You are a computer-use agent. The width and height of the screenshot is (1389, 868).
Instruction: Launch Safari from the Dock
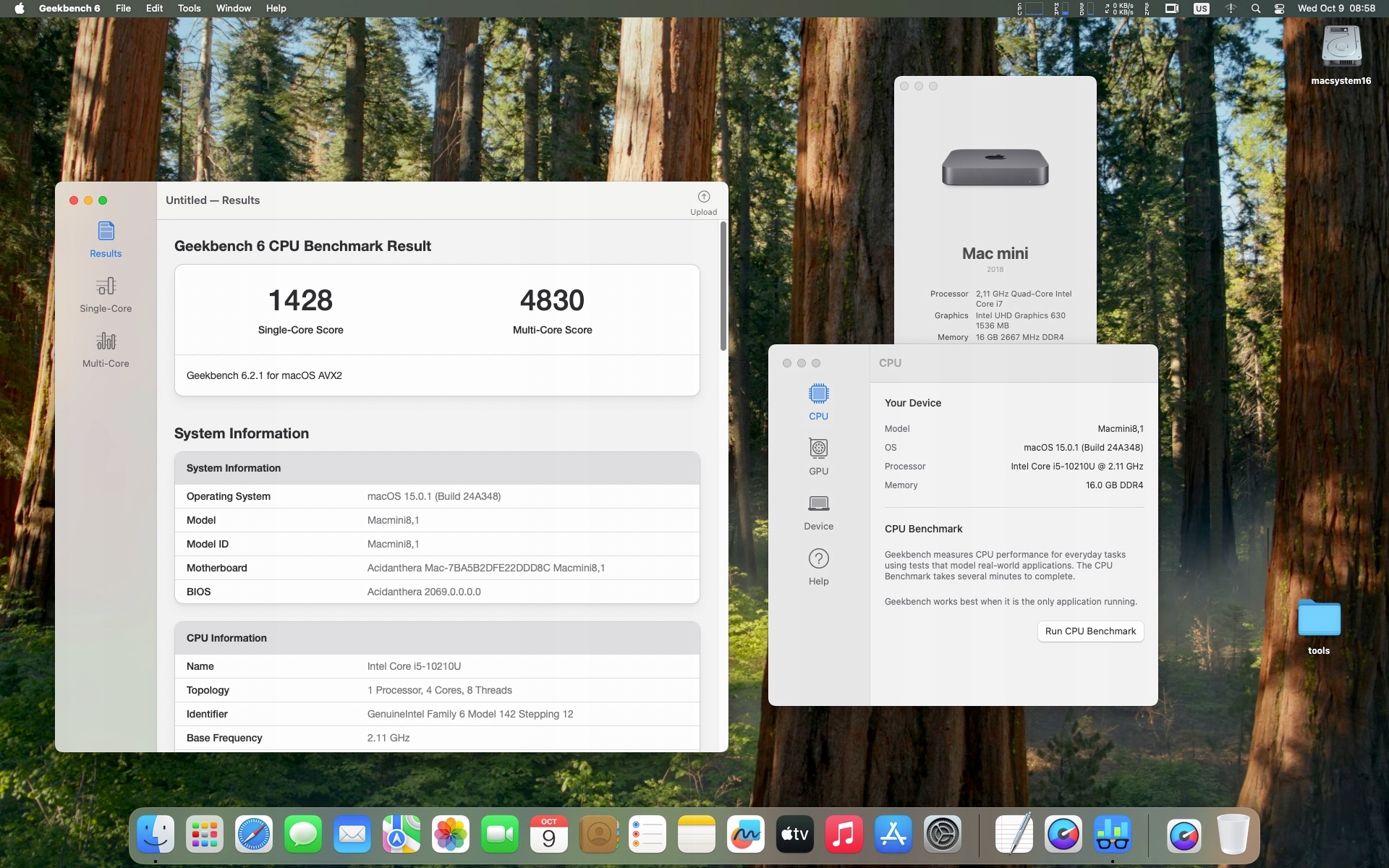tap(254, 835)
